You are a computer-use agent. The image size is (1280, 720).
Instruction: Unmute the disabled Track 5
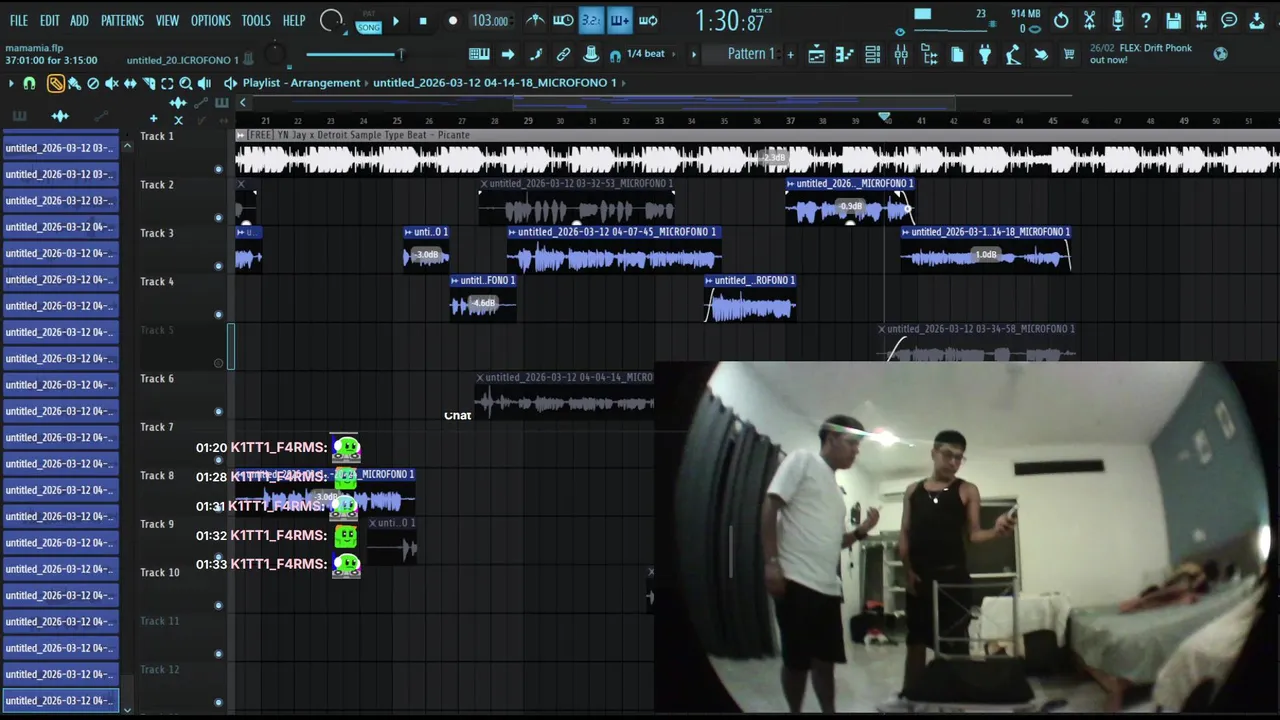[x=218, y=363]
